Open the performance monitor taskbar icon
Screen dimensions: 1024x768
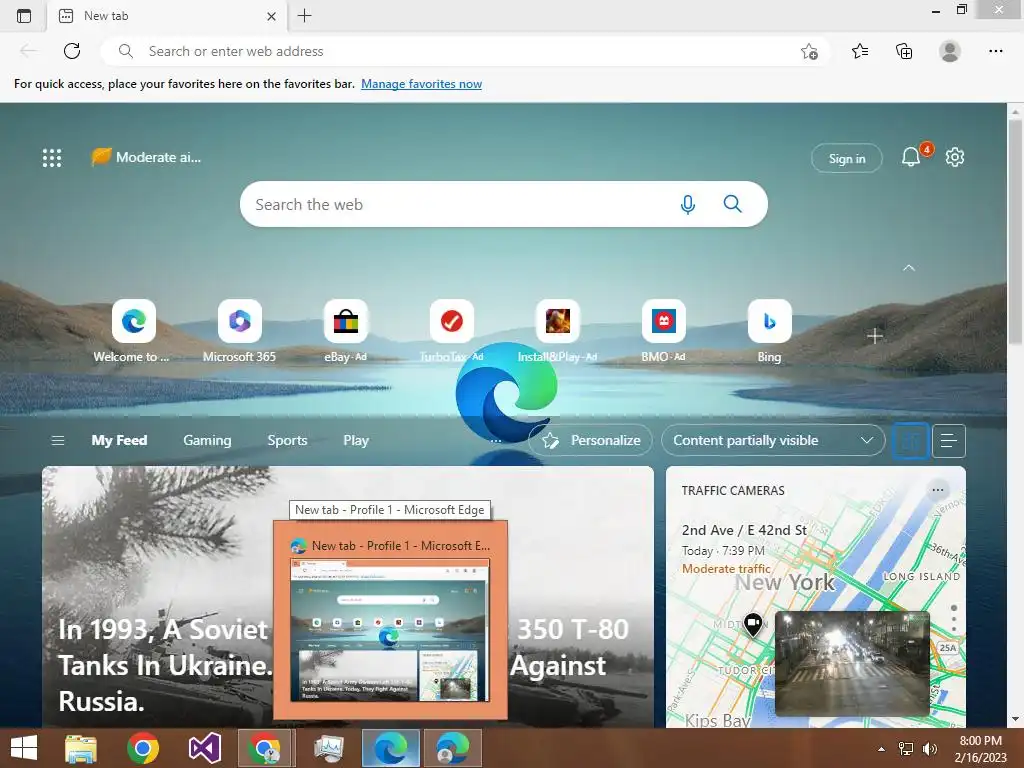point(328,748)
